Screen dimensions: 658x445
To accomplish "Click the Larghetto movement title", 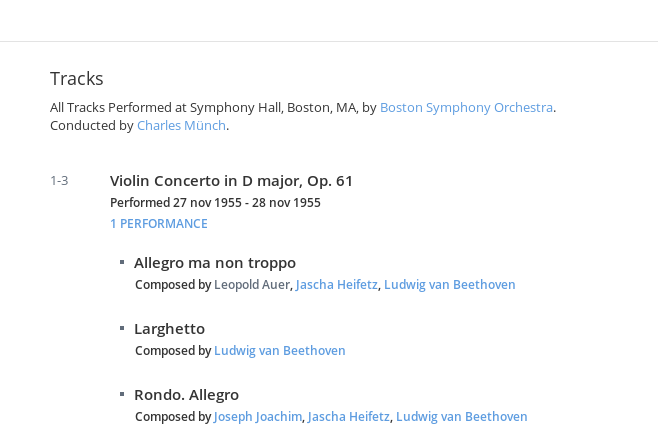I will (170, 329).
